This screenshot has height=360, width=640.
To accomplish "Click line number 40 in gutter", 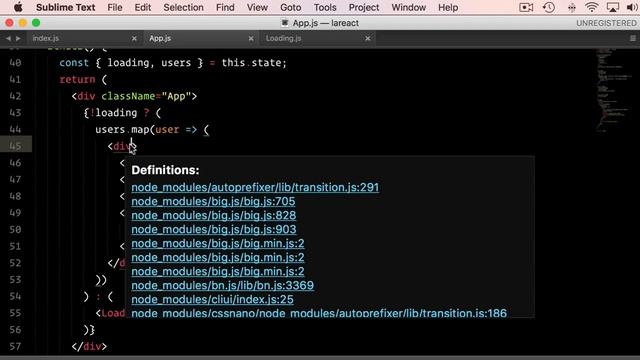I will [15, 62].
